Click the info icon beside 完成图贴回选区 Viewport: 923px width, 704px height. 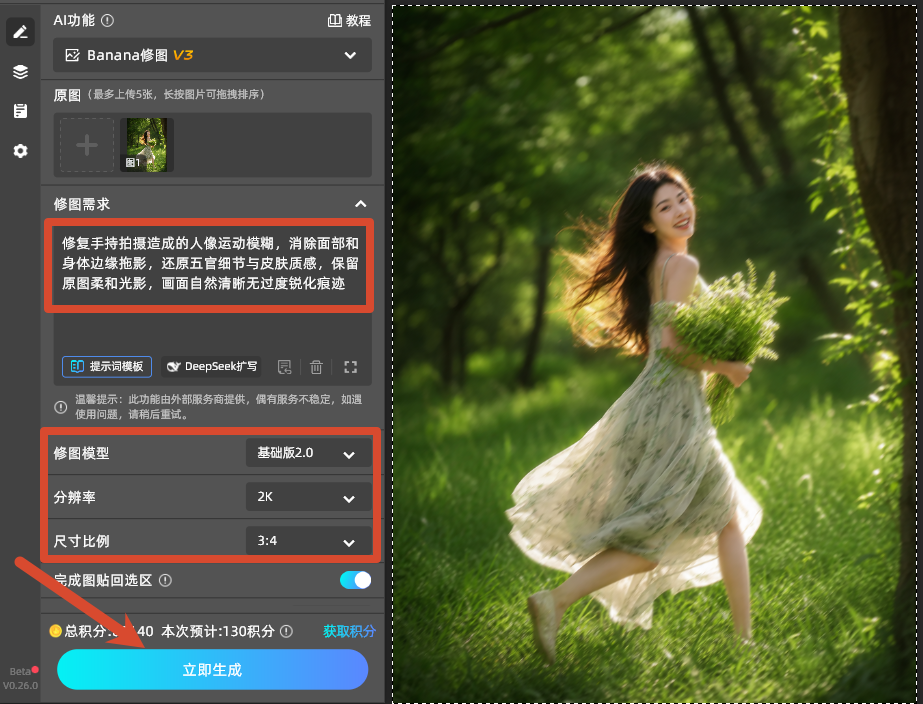click(x=165, y=580)
